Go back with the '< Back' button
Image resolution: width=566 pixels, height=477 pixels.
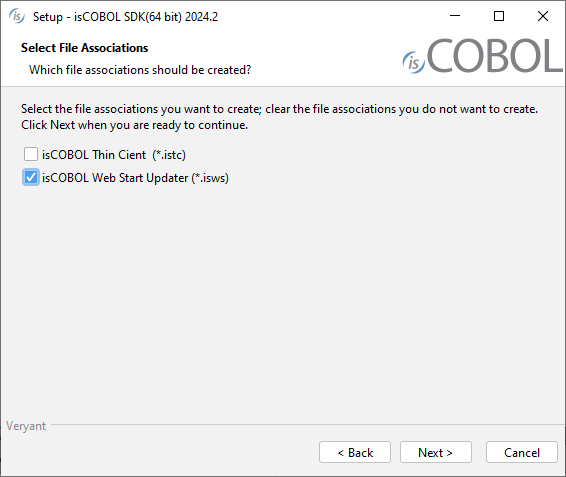coord(355,452)
